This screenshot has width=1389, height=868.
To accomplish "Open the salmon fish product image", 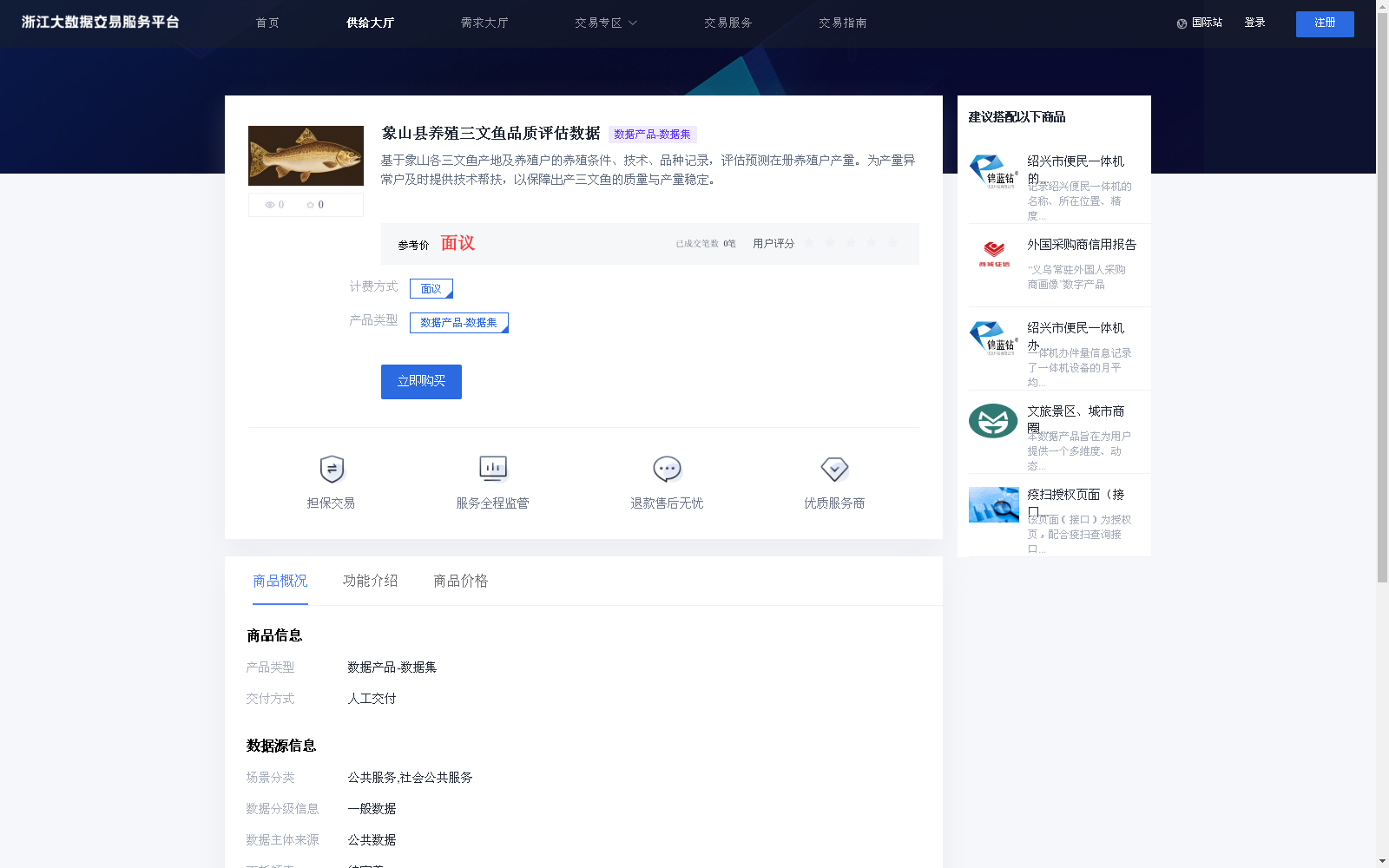I will click(306, 155).
